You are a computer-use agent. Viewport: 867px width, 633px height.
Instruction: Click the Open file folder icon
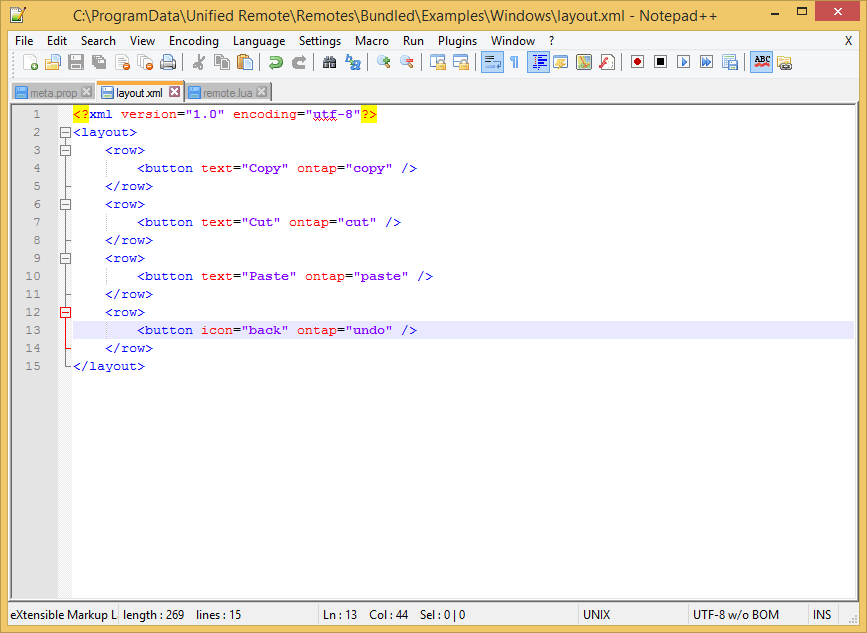click(53, 62)
